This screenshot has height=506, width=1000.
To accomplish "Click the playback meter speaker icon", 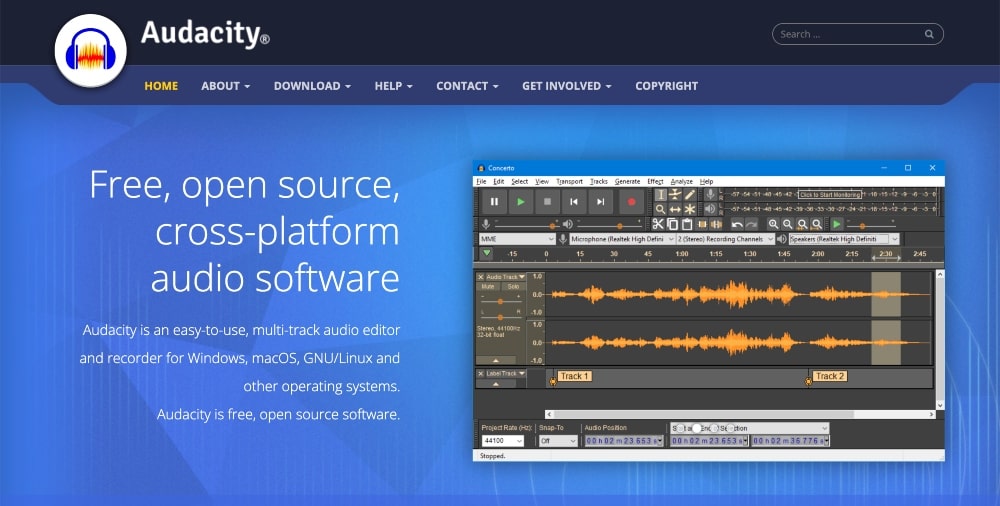I will coord(710,209).
